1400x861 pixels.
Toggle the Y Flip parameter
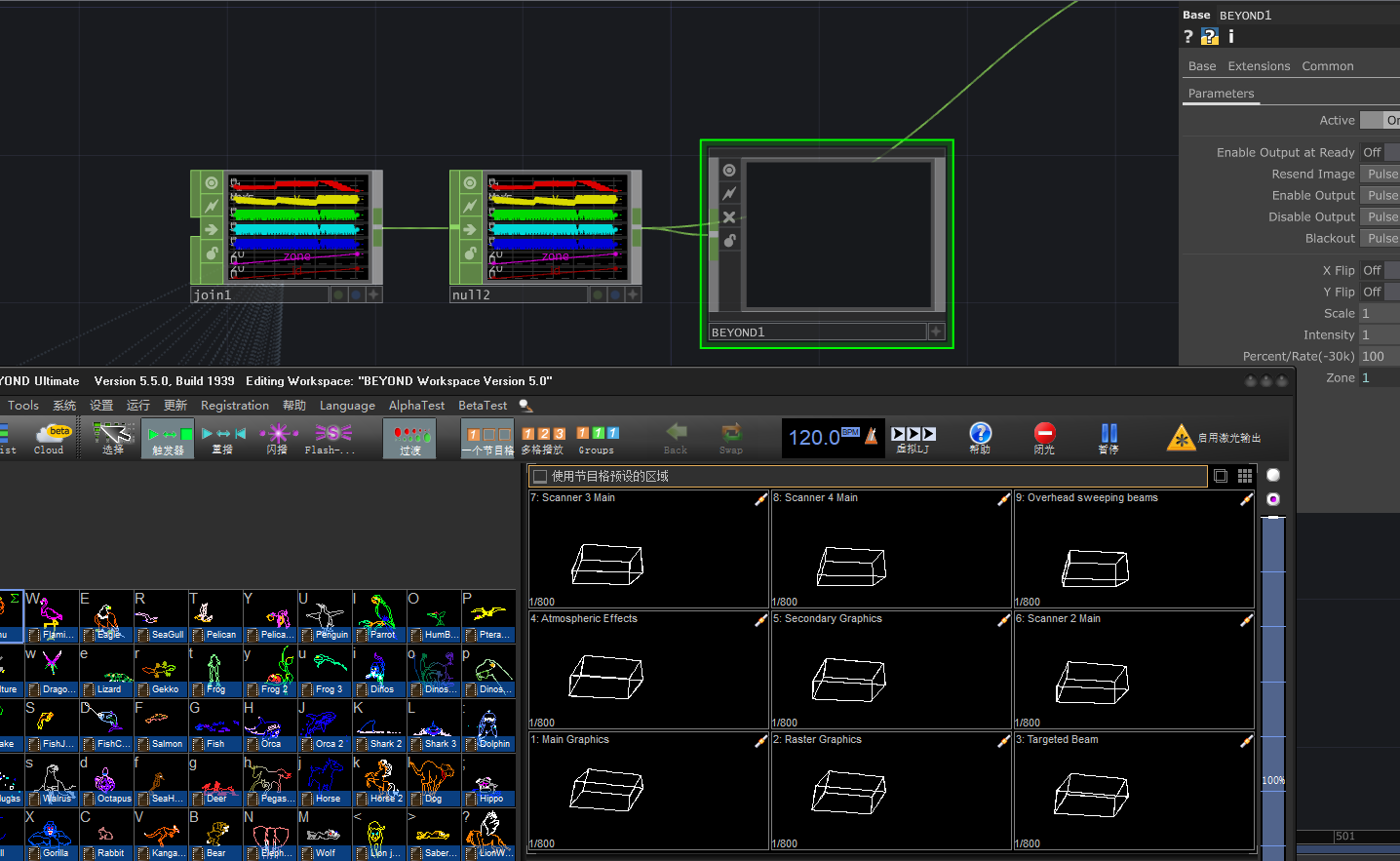[x=1381, y=292]
